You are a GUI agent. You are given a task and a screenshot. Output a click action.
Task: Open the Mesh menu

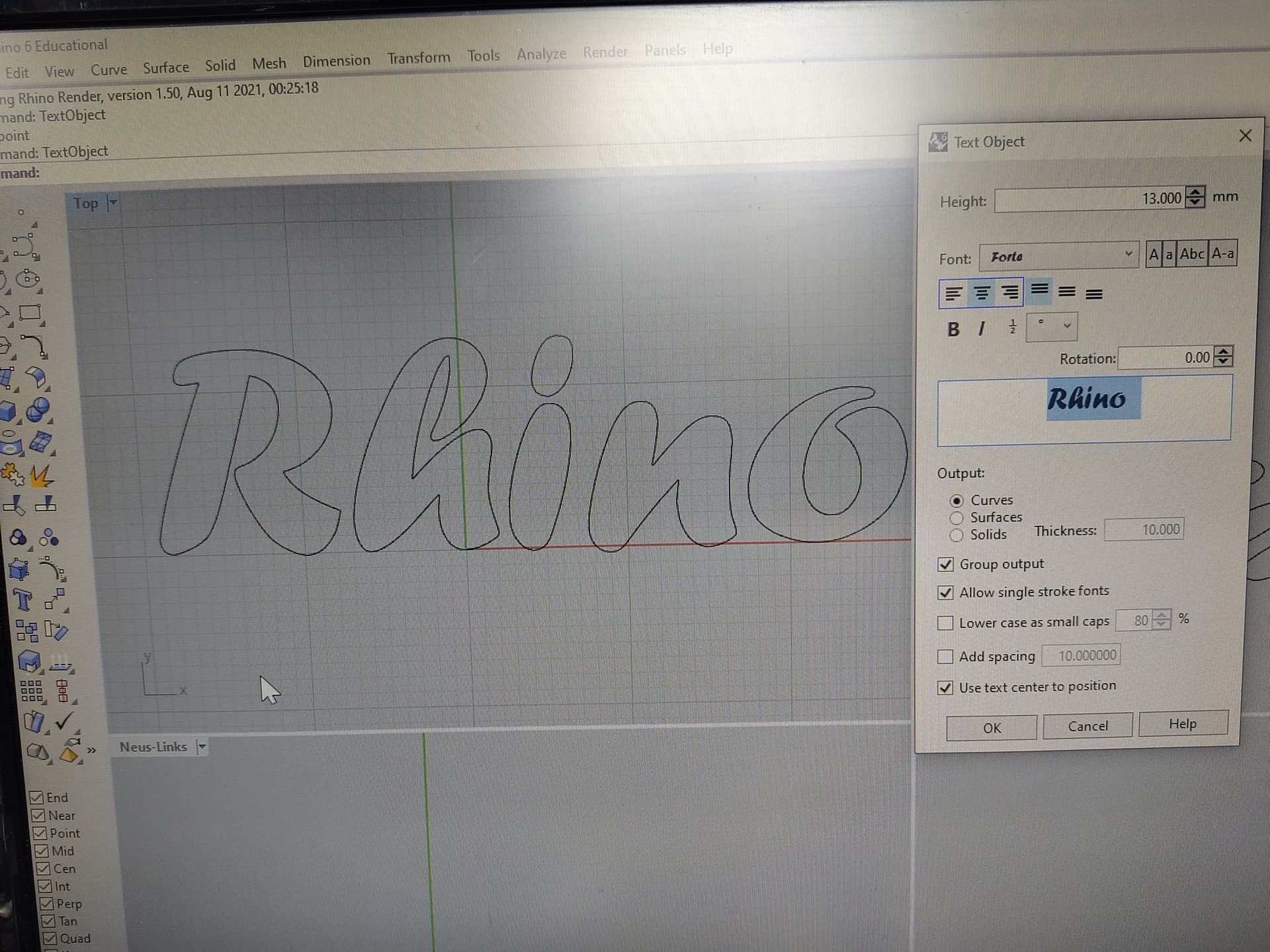[269, 63]
